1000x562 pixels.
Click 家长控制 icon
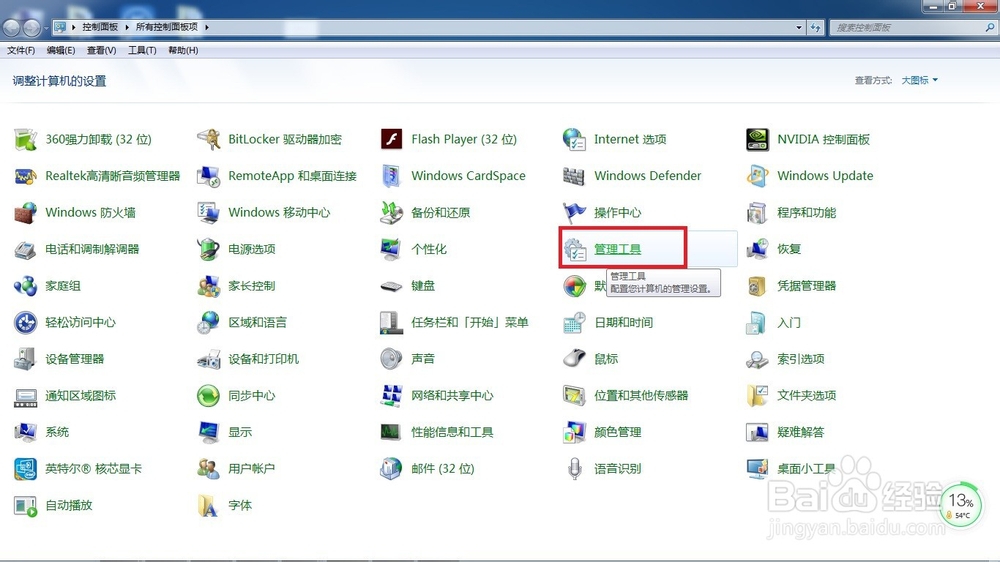tap(209, 285)
